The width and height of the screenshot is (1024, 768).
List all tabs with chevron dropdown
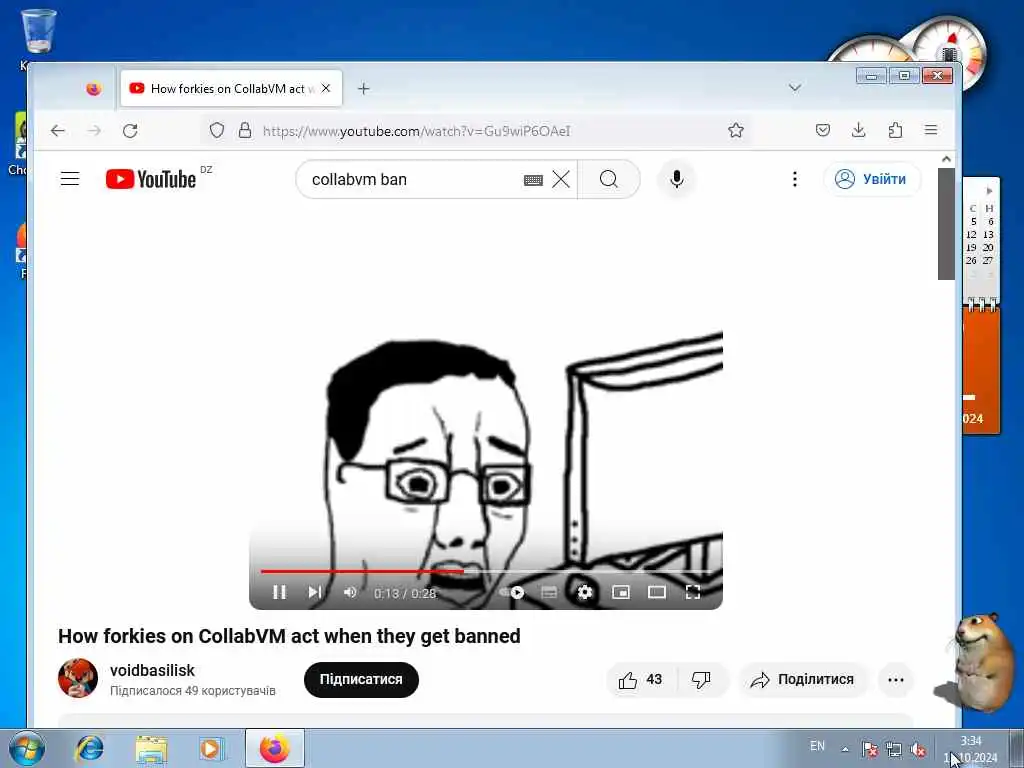795,88
